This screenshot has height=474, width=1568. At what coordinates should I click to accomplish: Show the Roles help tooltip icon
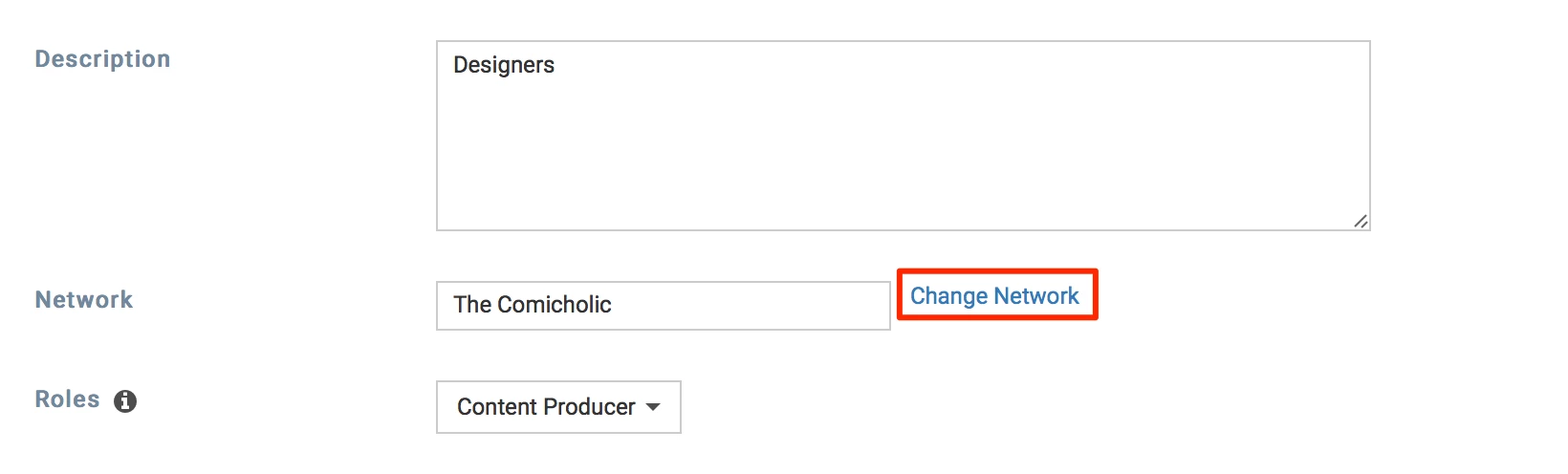[125, 401]
